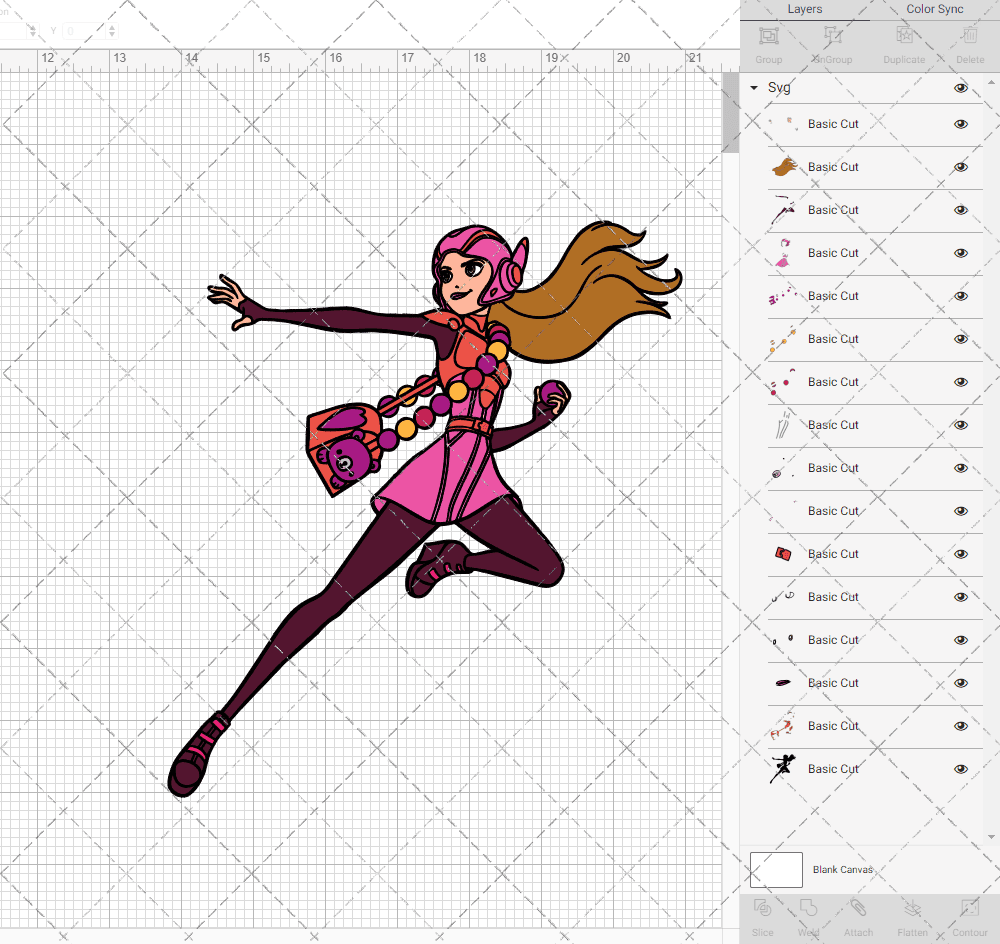Select the Weld tool

(808, 907)
